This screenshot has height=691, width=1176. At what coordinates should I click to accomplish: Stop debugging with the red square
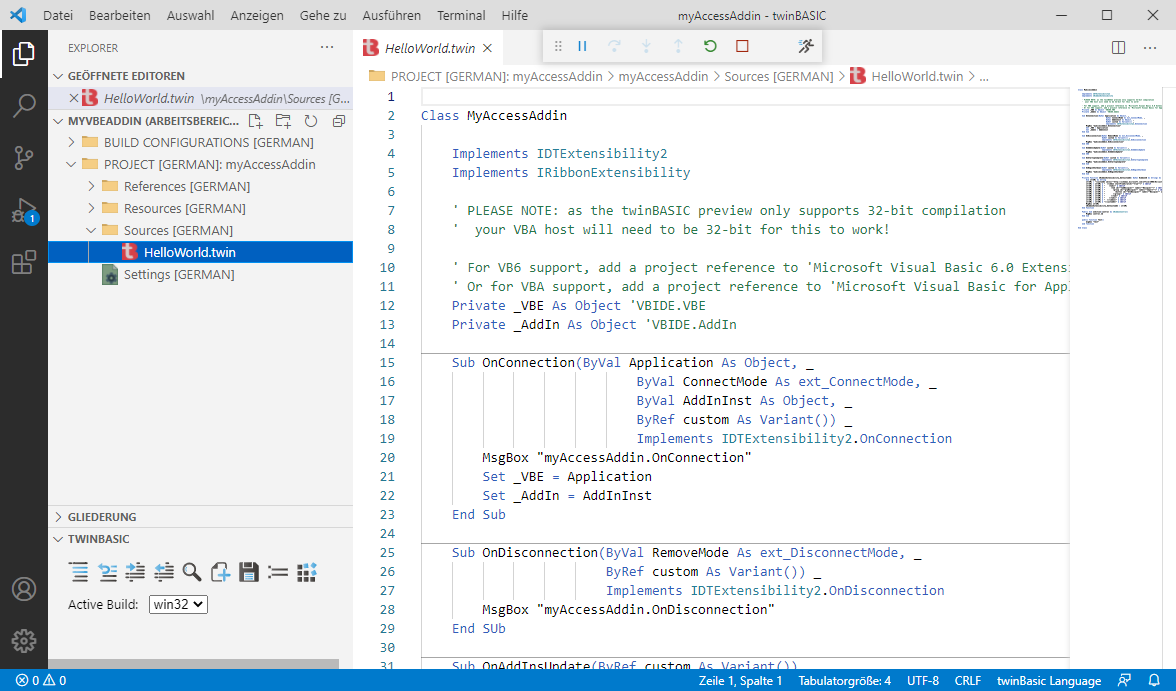coord(742,46)
